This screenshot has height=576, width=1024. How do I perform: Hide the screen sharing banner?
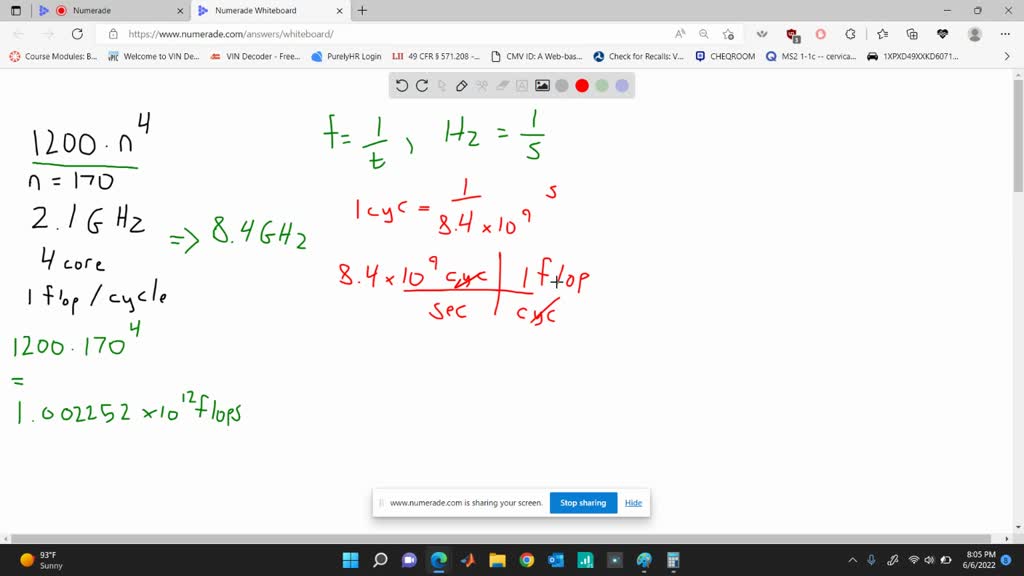[x=633, y=502]
